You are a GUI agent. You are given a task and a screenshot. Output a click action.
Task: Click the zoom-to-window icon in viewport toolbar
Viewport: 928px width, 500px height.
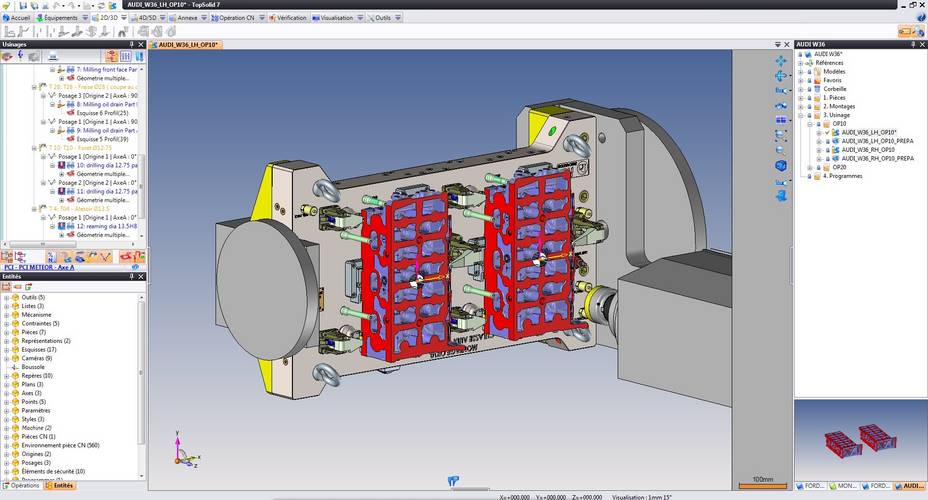click(x=781, y=91)
